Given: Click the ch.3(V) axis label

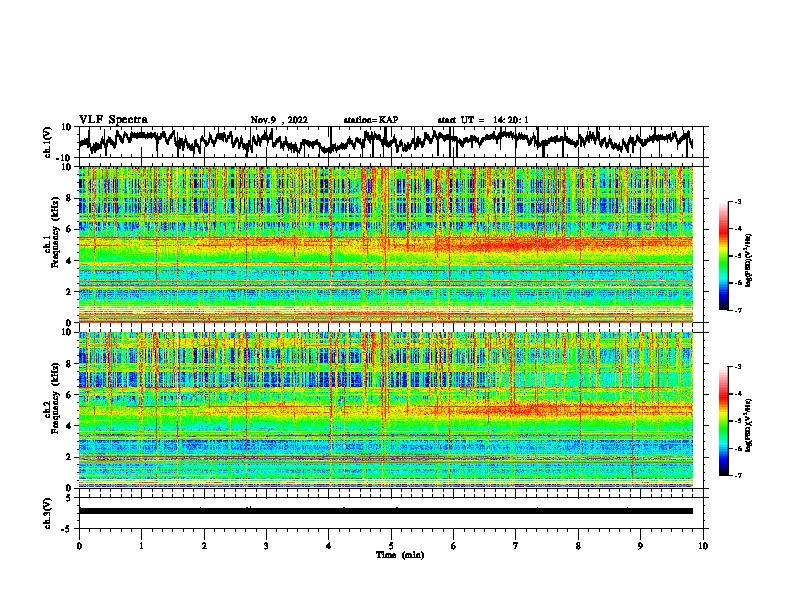Looking at the screenshot, I should (48, 513).
